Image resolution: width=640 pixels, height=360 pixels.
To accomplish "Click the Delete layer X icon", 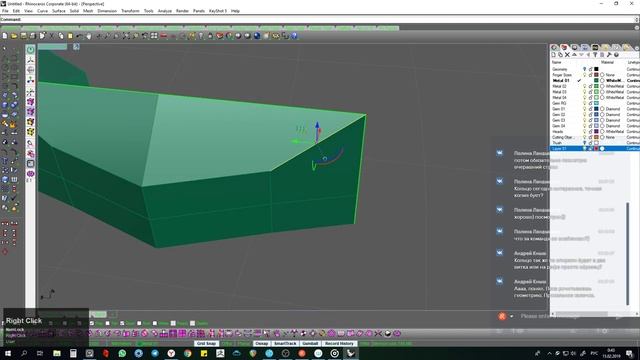I will (x=567, y=55).
